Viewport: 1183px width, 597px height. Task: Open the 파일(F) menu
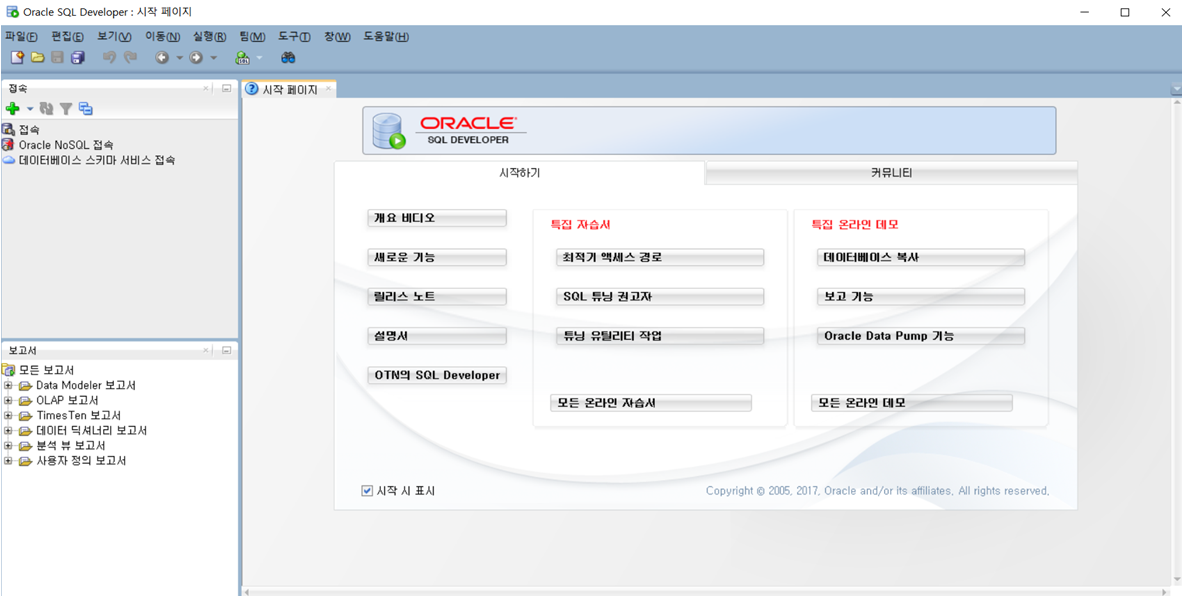(x=21, y=36)
